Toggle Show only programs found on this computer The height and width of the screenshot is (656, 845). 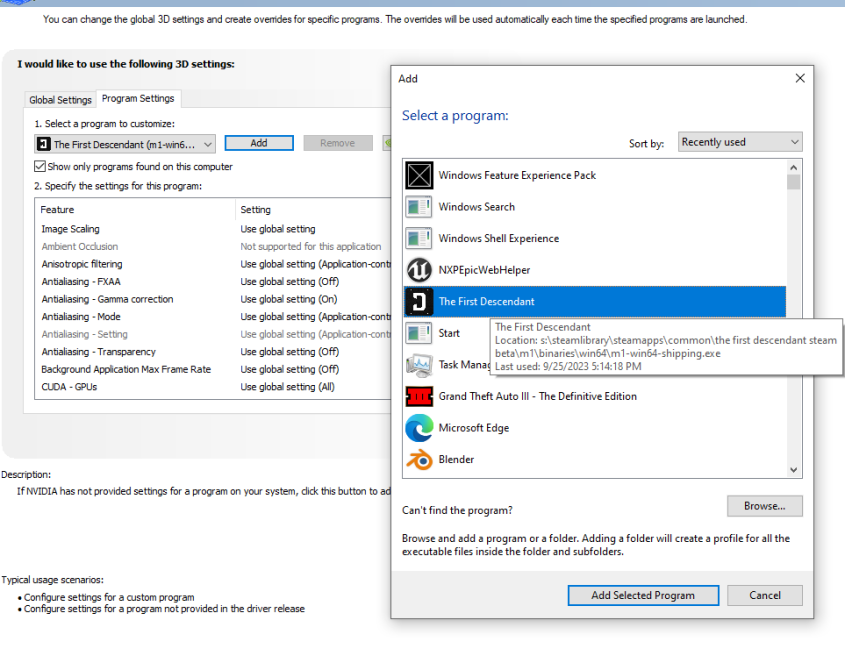point(41,167)
